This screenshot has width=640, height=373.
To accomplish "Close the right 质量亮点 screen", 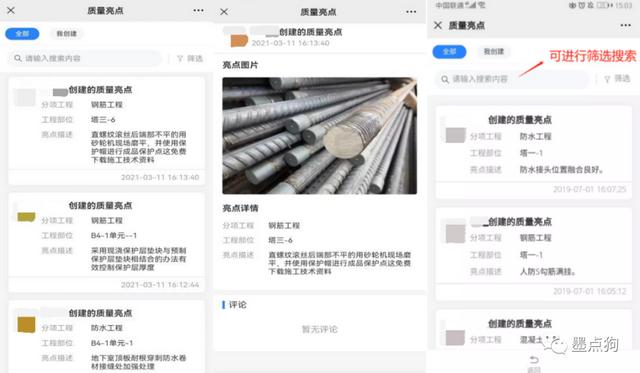I will coord(438,25).
